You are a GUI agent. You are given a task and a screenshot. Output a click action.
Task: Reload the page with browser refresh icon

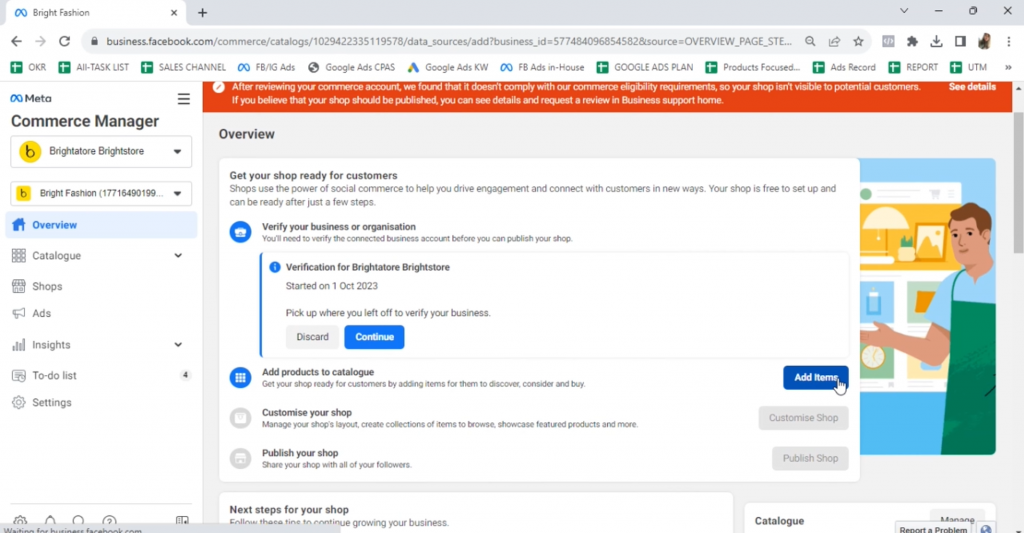(x=65, y=41)
